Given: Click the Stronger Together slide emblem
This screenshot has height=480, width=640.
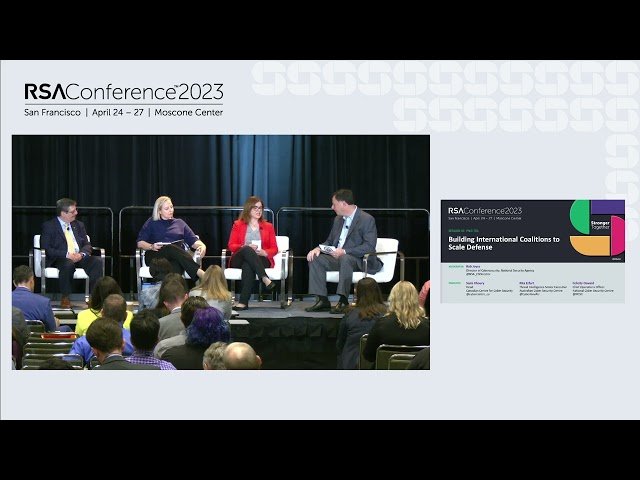Looking at the screenshot, I should pyautogui.click(x=600, y=225).
